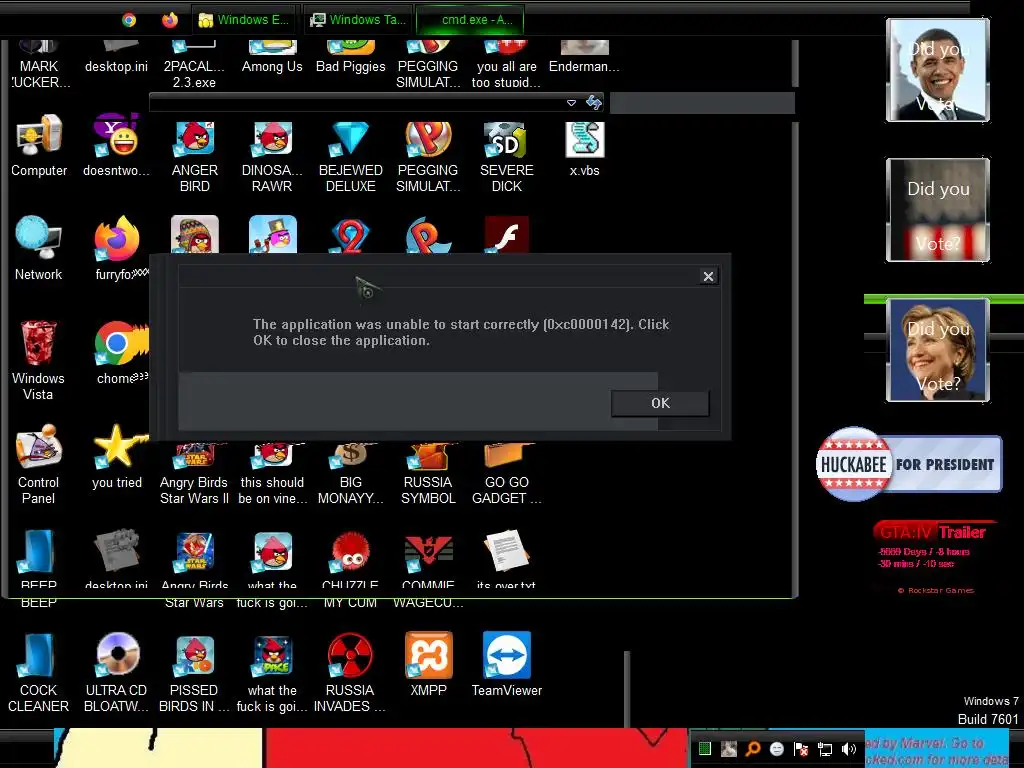
Task: Click the tray magnifier search icon
Action: [x=752, y=749]
